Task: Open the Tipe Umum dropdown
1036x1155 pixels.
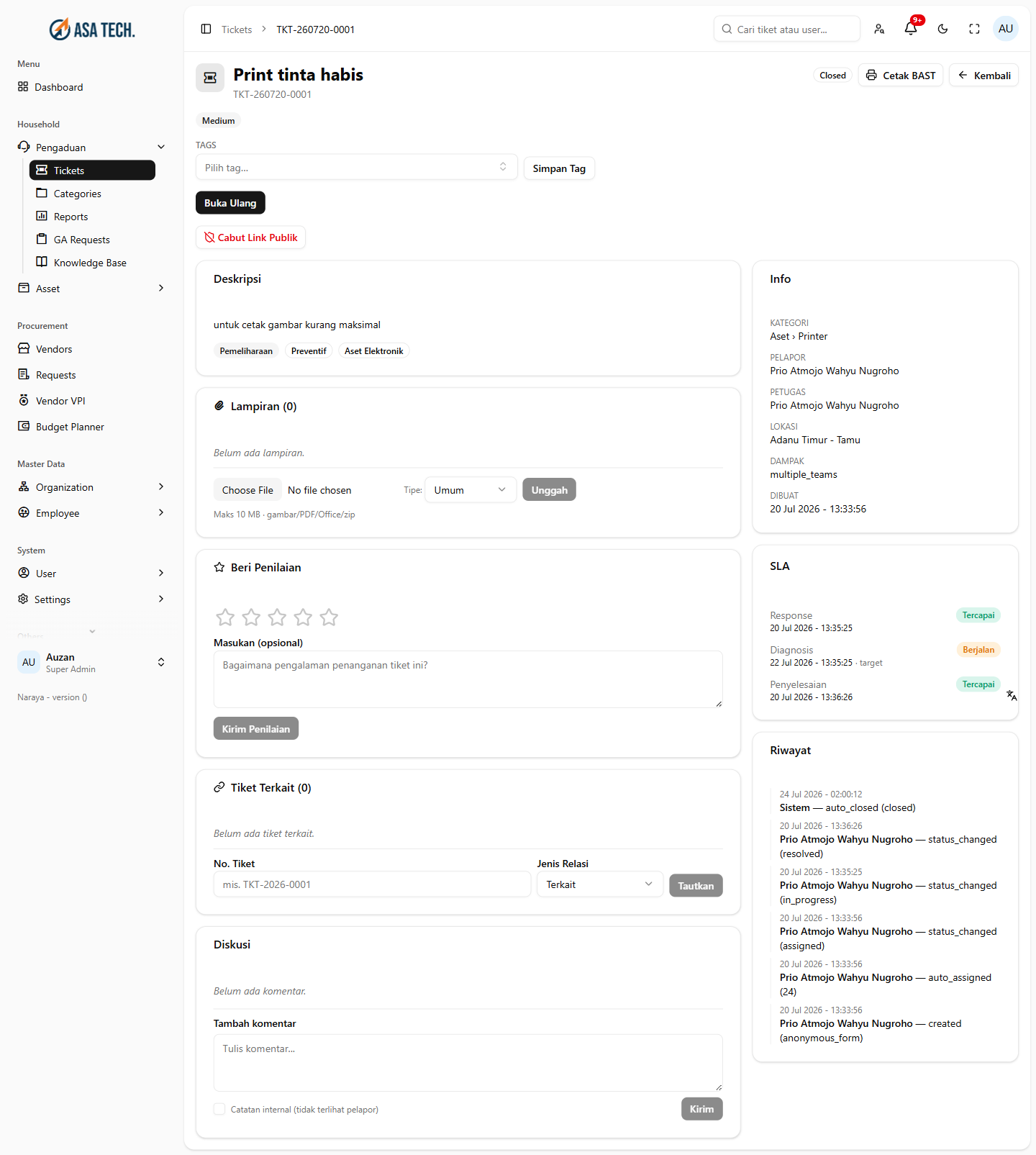Action: pyautogui.click(x=471, y=489)
